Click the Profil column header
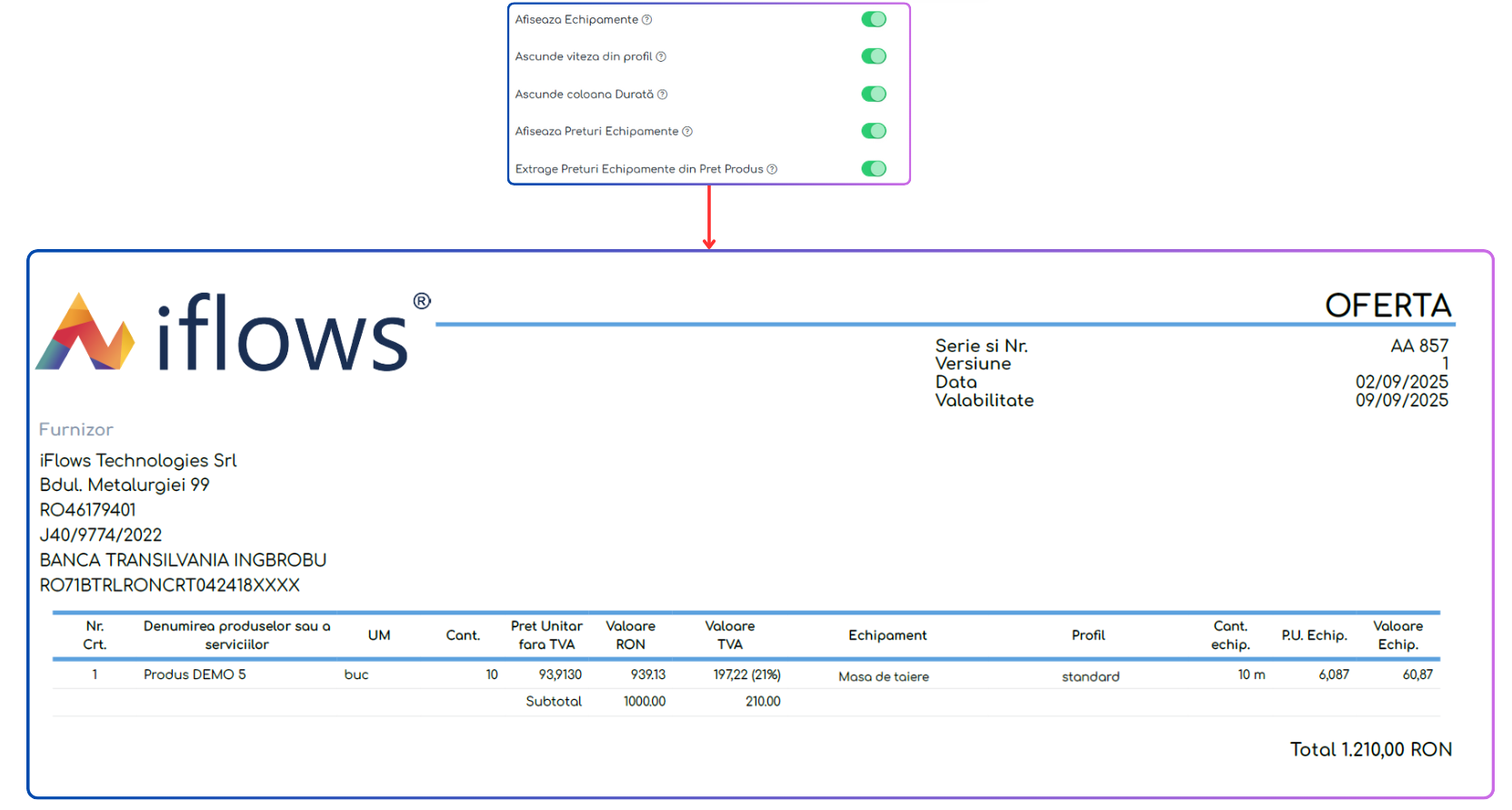Screen dimensions: 1512x810 [x=1088, y=635]
